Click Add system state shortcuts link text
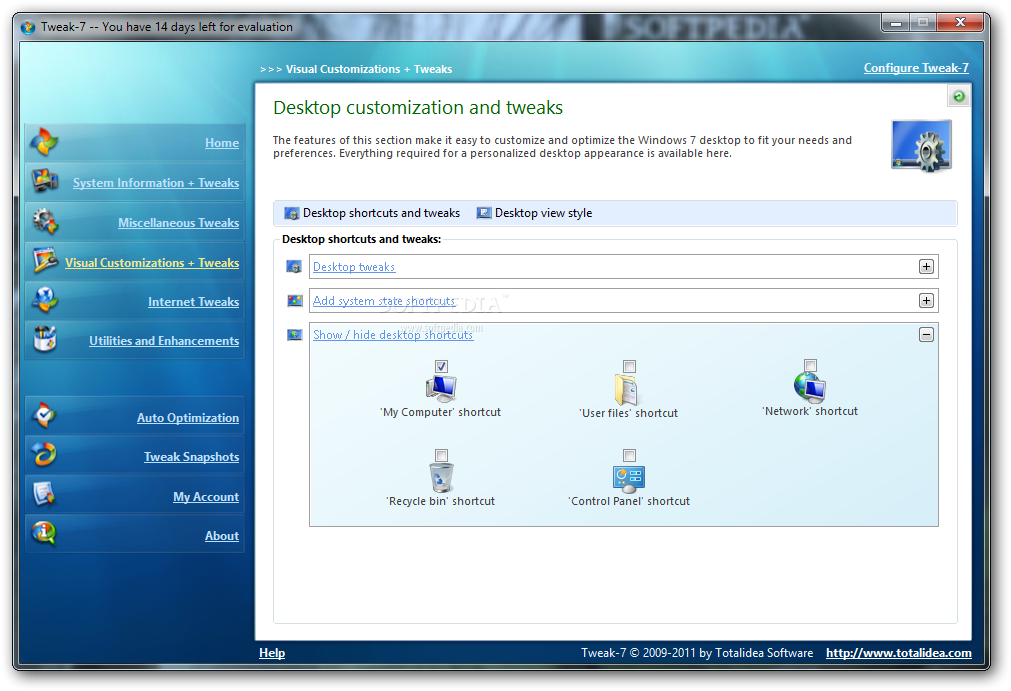 [384, 301]
